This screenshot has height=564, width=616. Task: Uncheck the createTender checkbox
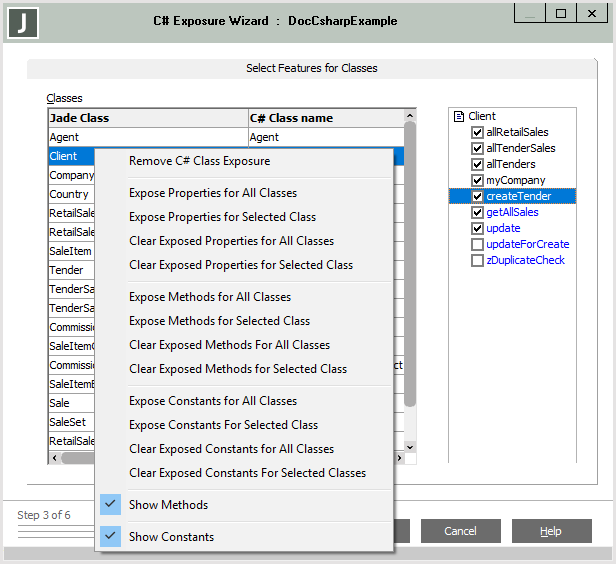point(477,196)
